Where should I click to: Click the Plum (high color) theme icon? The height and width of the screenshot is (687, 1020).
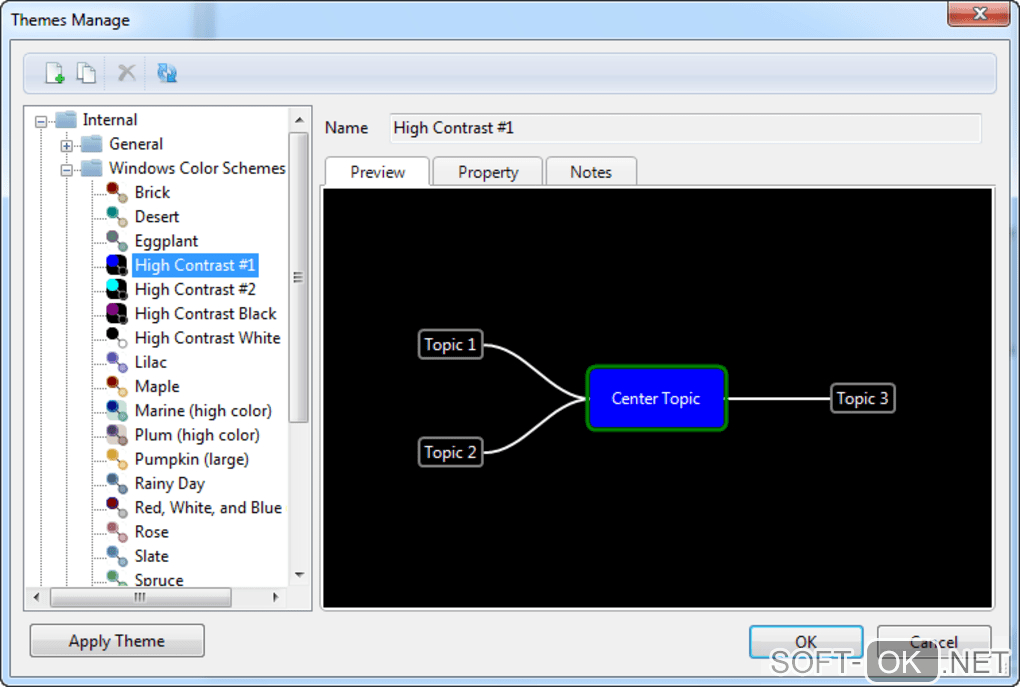117,435
